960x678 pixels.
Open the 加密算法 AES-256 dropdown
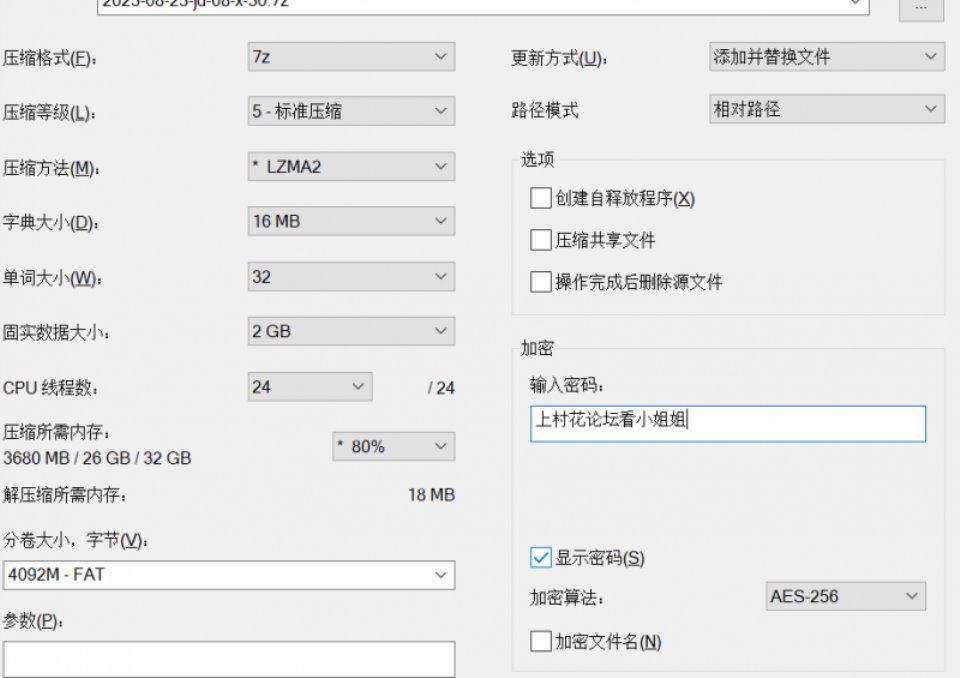(846, 596)
